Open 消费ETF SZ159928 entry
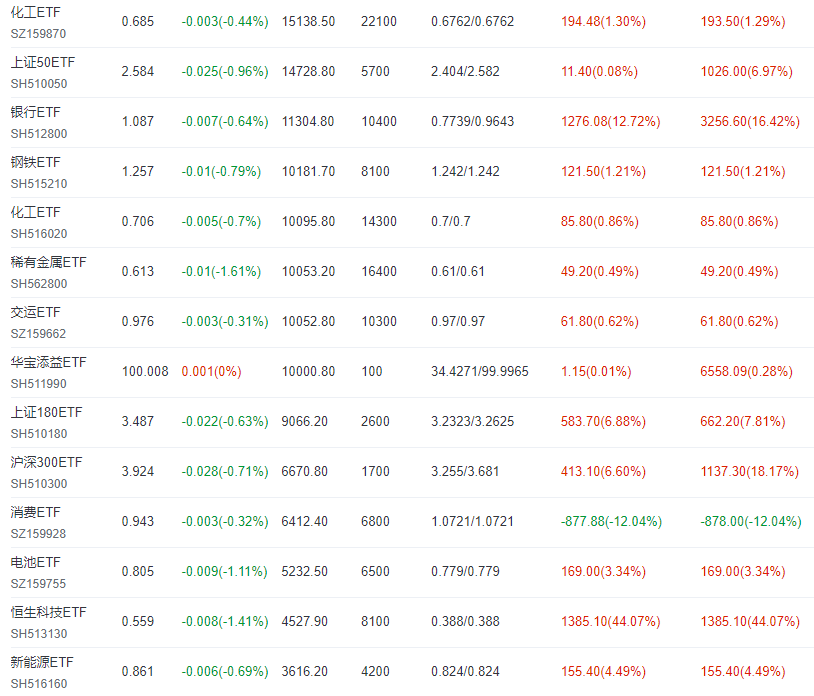Viewport: 814px width, 696px height. click(x=35, y=512)
